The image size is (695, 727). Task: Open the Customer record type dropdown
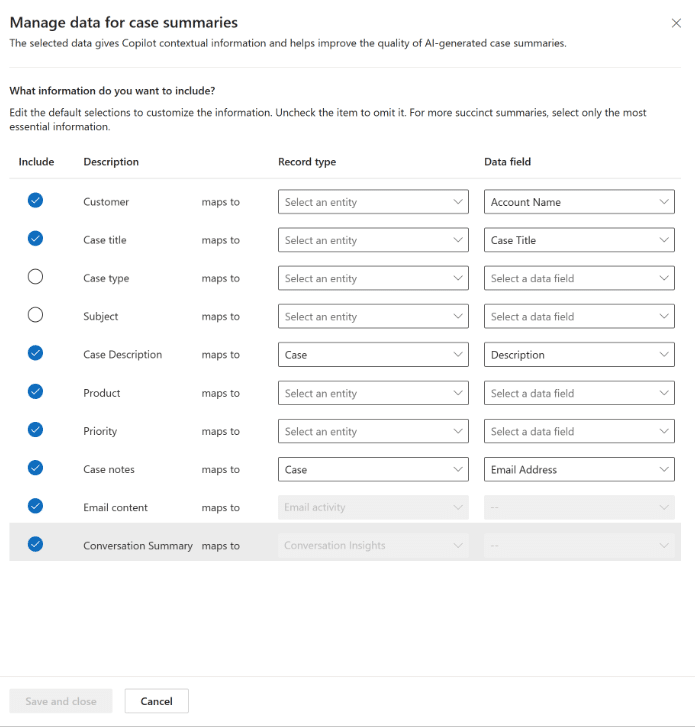pyautogui.click(x=372, y=202)
